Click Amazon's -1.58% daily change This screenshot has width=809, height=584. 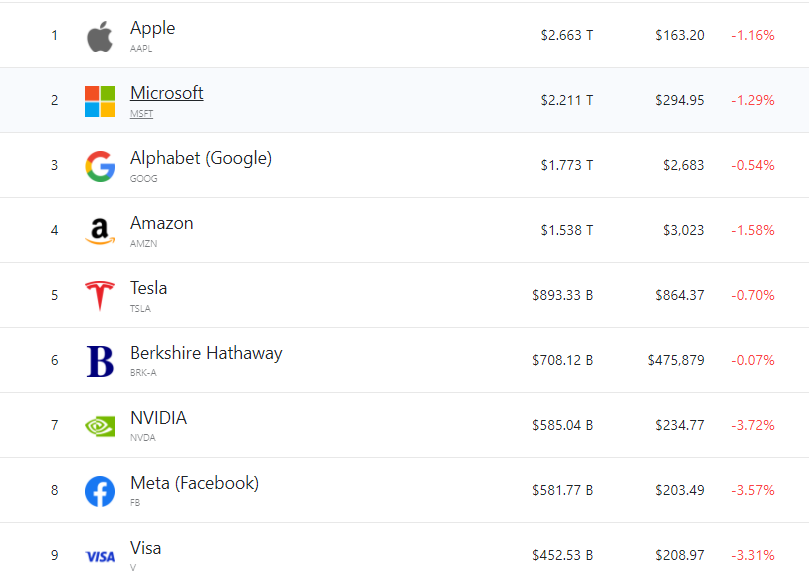(752, 231)
